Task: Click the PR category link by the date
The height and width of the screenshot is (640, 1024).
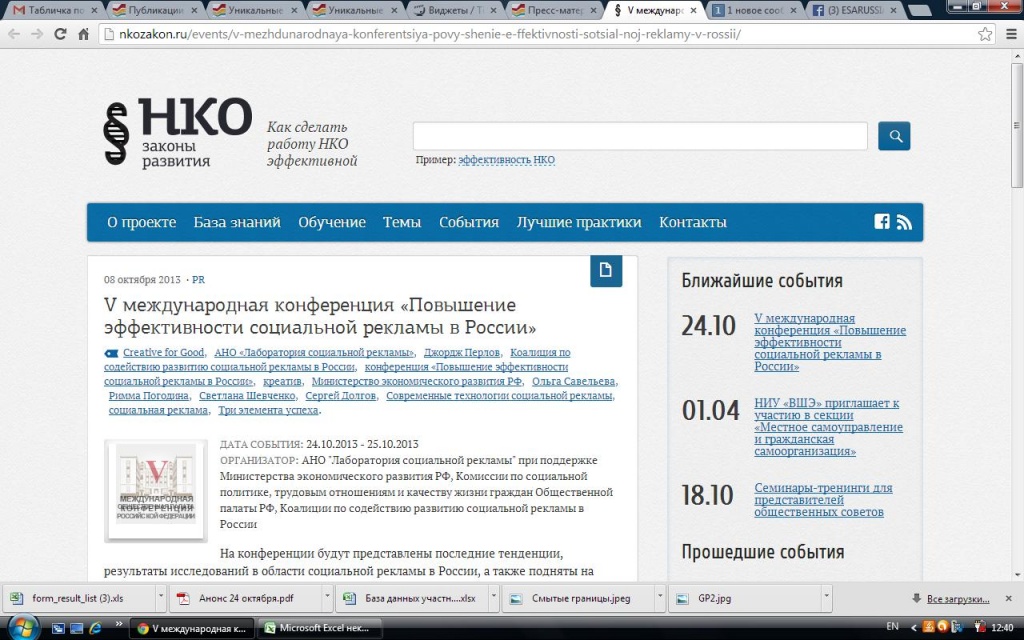Action: tap(199, 280)
